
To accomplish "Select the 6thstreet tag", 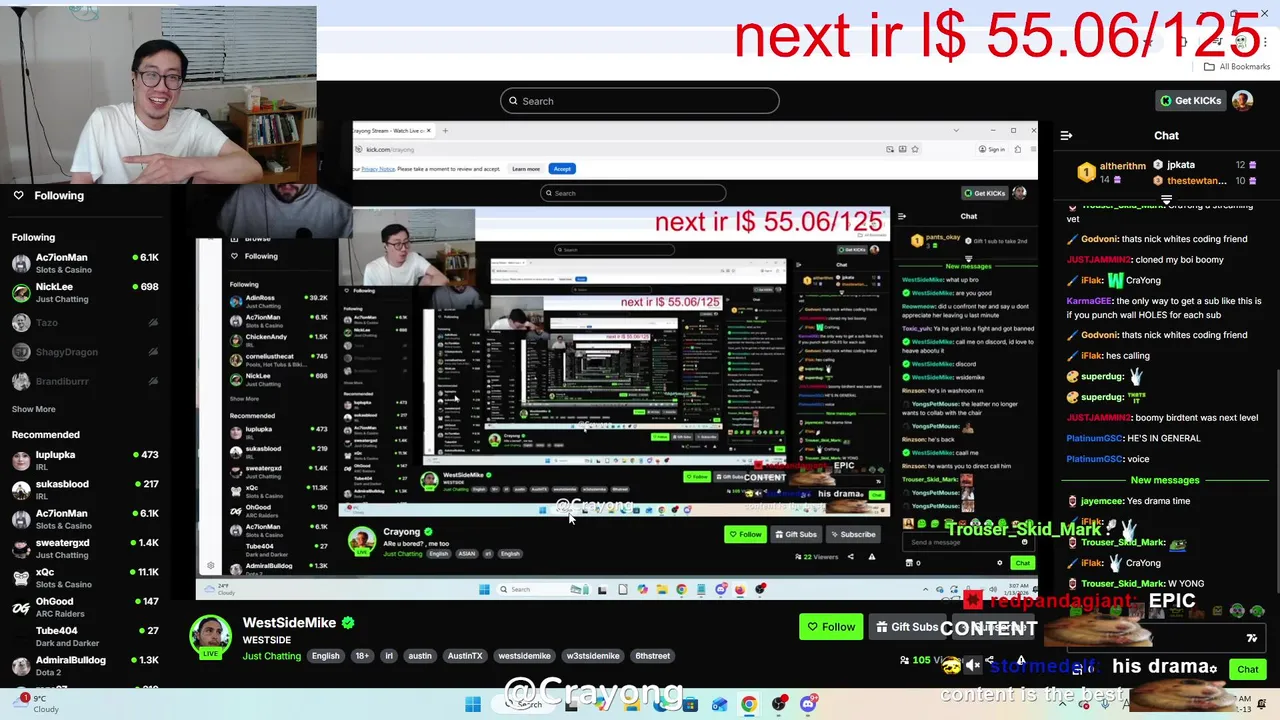I will coord(653,656).
